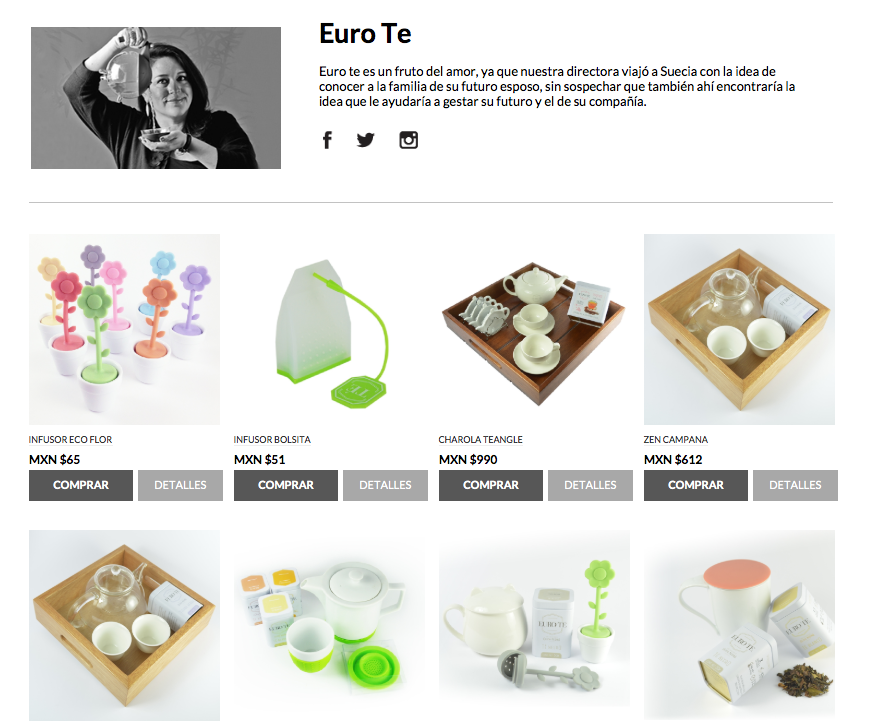Image resolution: width=886 pixels, height=725 pixels.
Task: Select the green tea bag infuser image
Action: pyautogui.click(x=329, y=329)
